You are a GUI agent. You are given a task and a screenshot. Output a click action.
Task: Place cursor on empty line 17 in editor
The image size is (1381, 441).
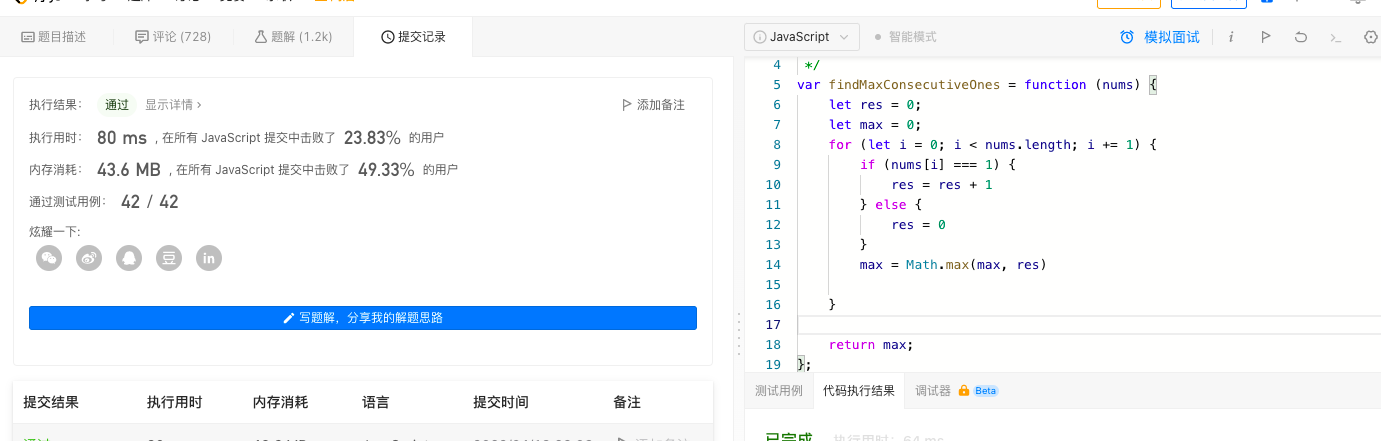[1089, 325]
